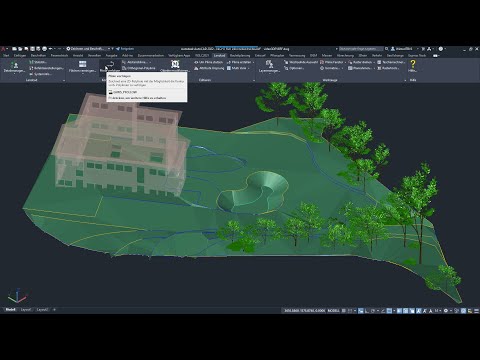Screen dimensions: 480x360
Task: Click the Plot printer quick access icon
Action: click(x=44, y=49)
